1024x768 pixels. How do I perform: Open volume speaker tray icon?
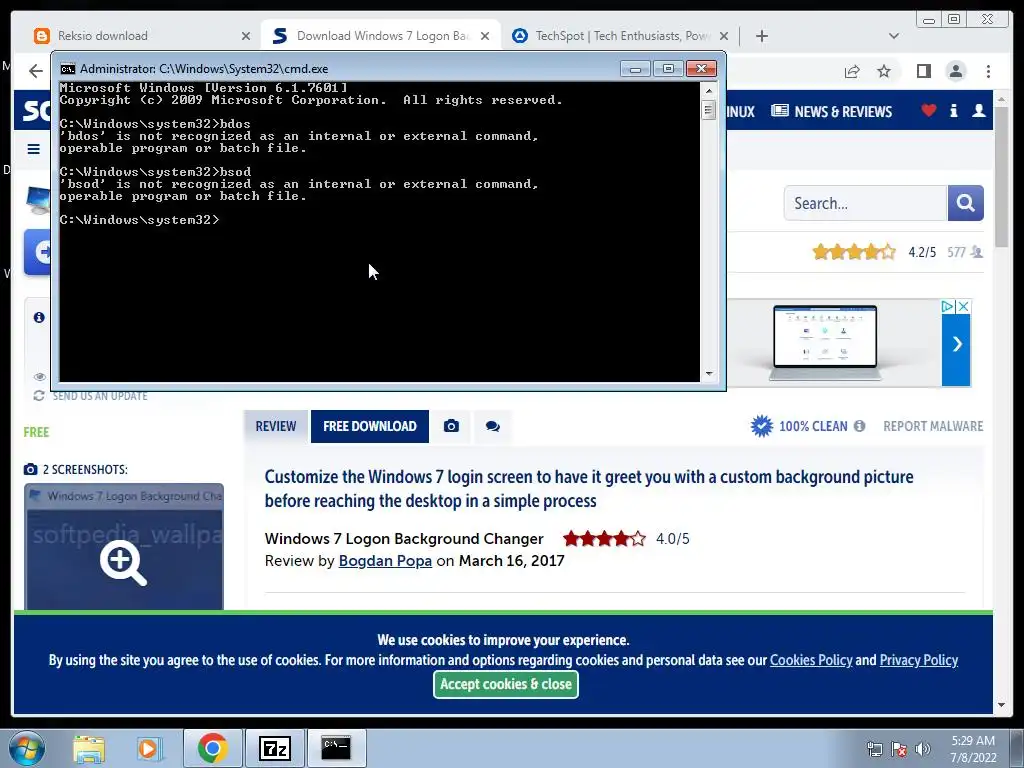click(922, 749)
